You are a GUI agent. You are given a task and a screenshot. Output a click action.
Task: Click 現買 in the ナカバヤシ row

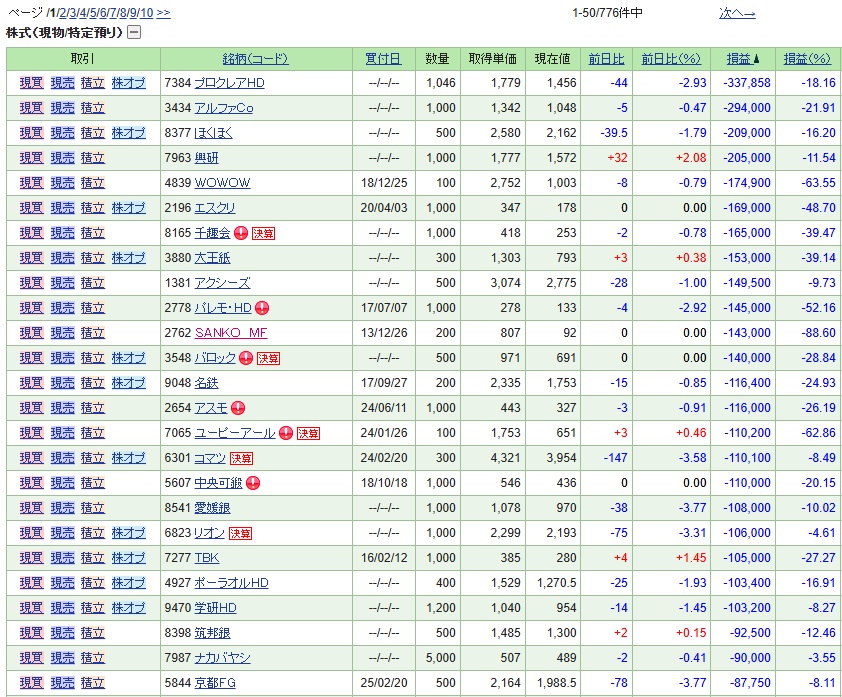(31, 658)
